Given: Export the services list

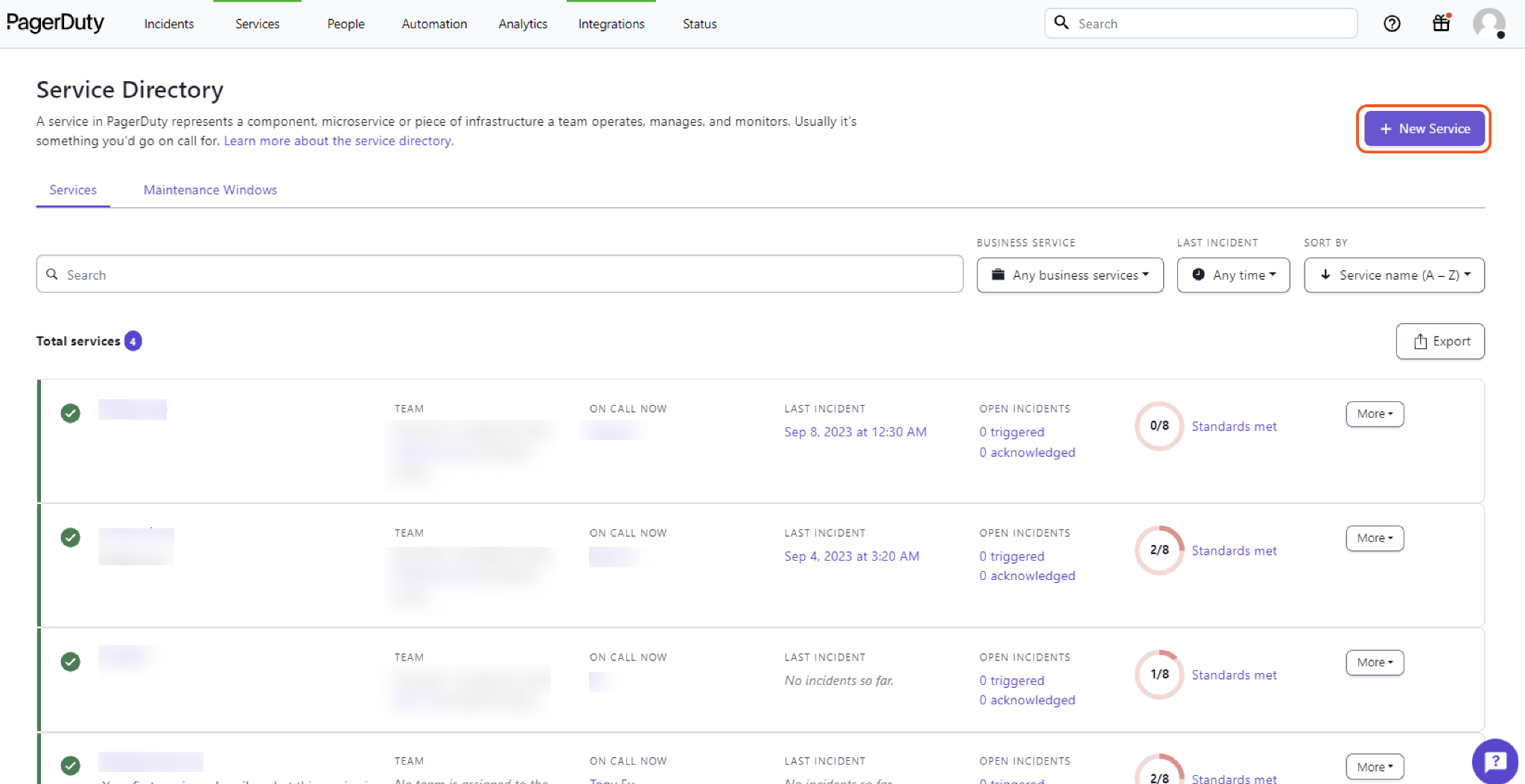Looking at the screenshot, I should click(x=1440, y=341).
